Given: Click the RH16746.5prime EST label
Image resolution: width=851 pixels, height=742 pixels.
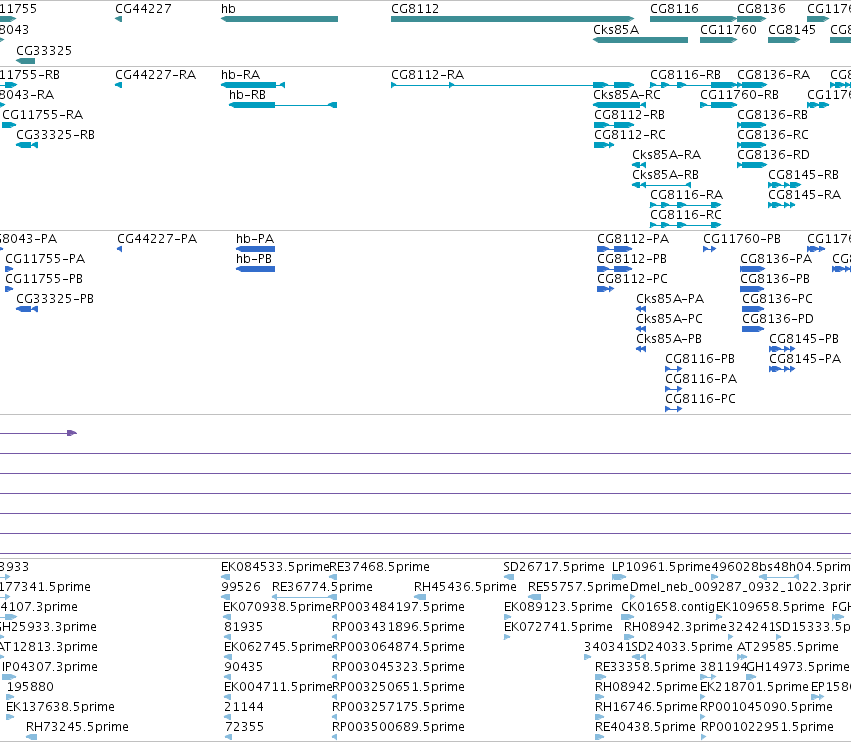Looking at the screenshot, I should pos(646,707).
